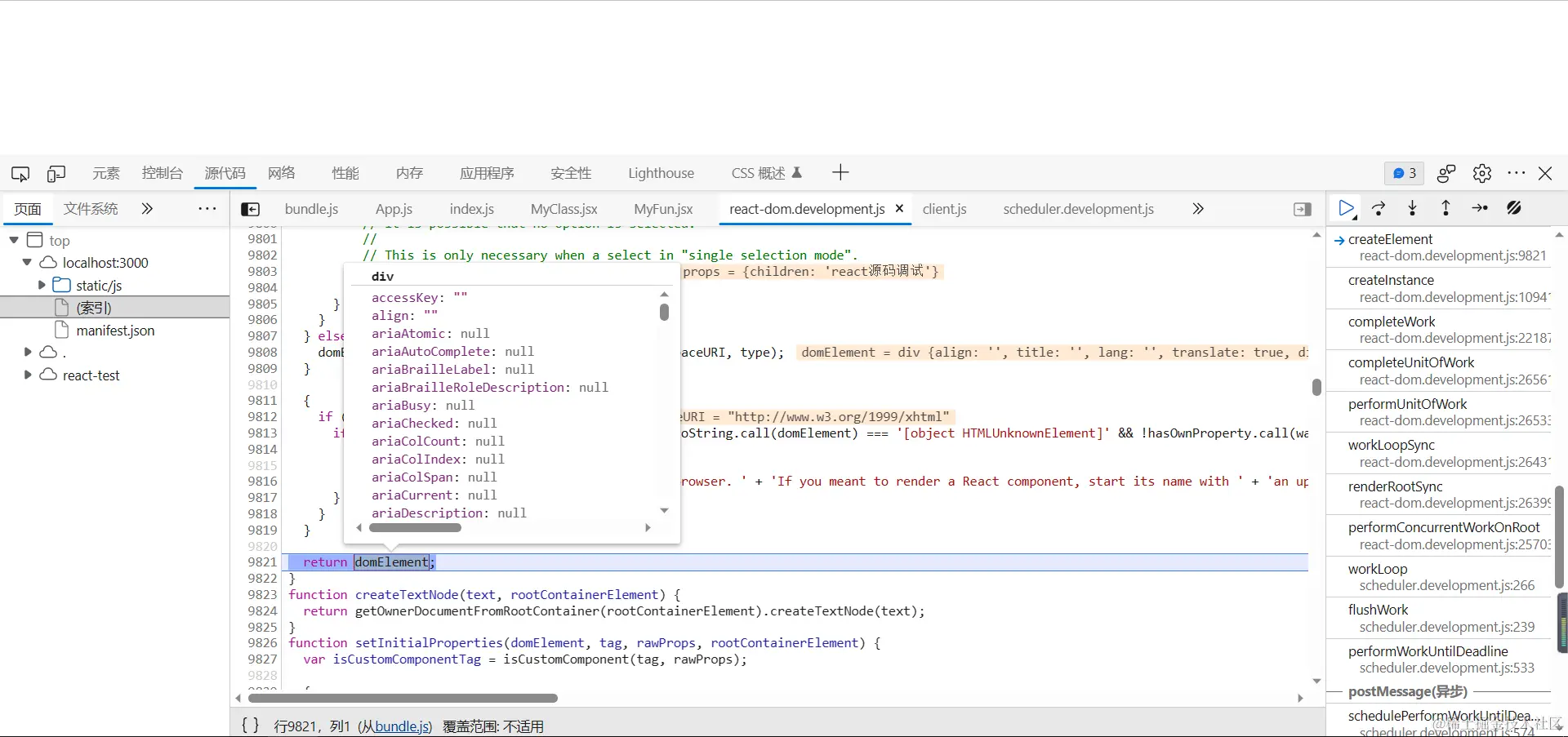1568x737 pixels.
Task: Click the div tooltip horizontal scrollbar
Action: click(415, 527)
